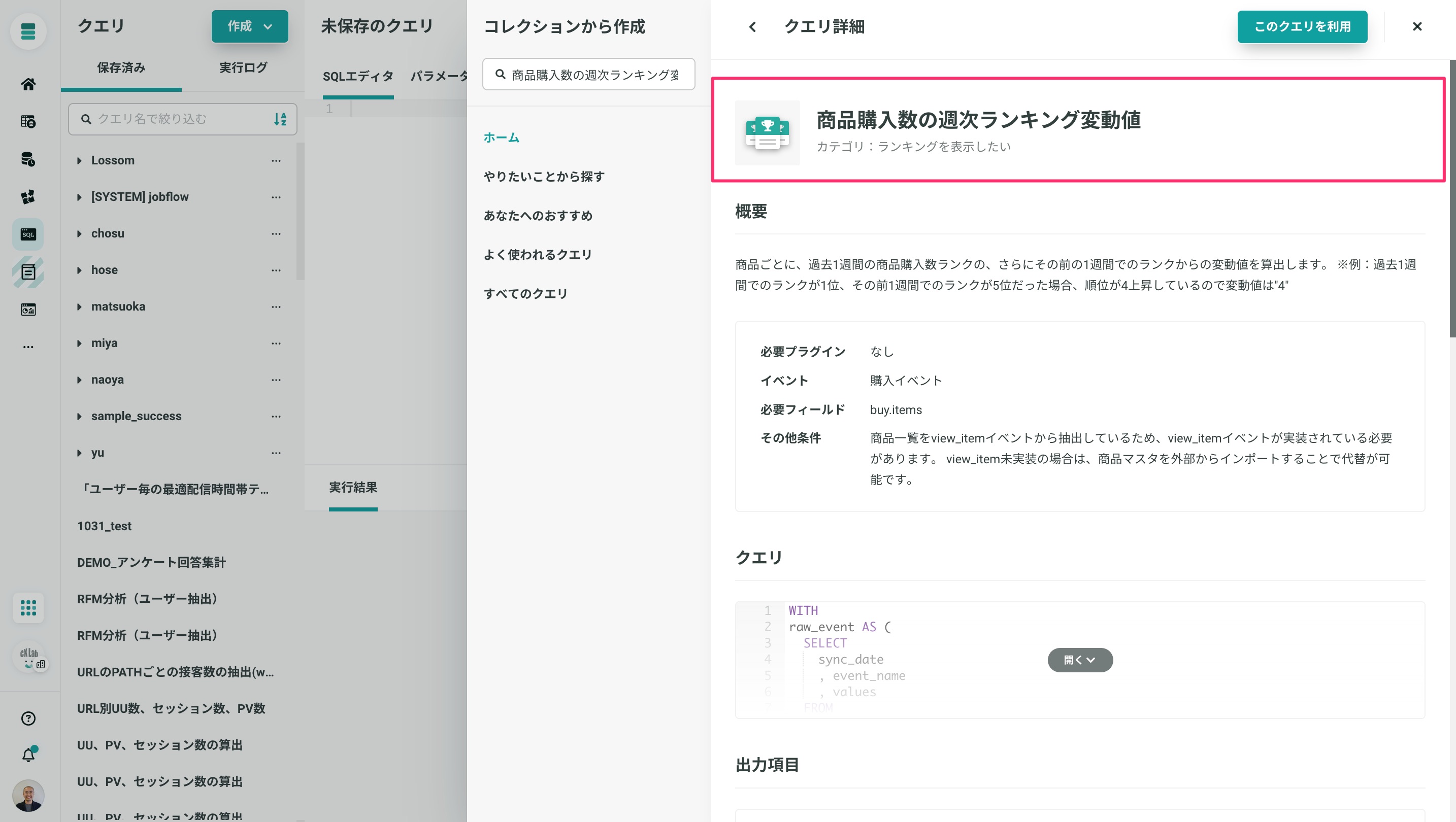Open the three-dot menu for Lossom folder

point(276,160)
